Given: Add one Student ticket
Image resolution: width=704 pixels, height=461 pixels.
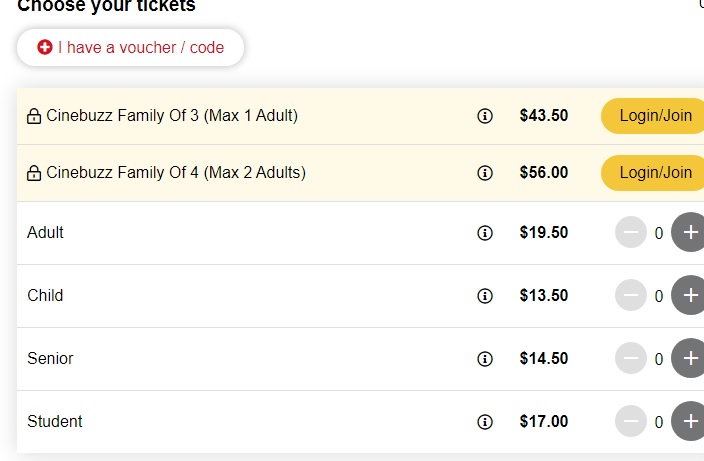Looking at the screenshot, I should (x=688, y=421).
